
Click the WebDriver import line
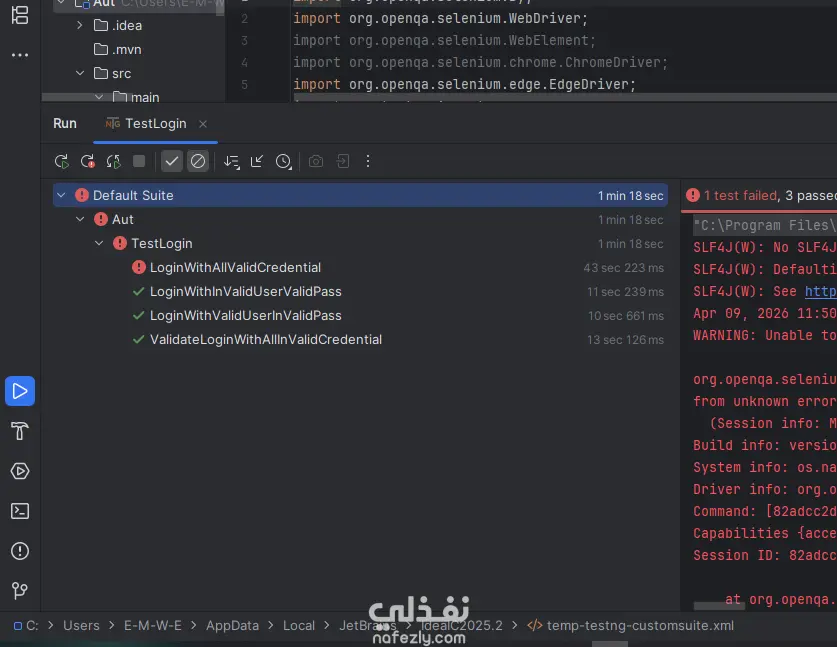click(440, 18)
